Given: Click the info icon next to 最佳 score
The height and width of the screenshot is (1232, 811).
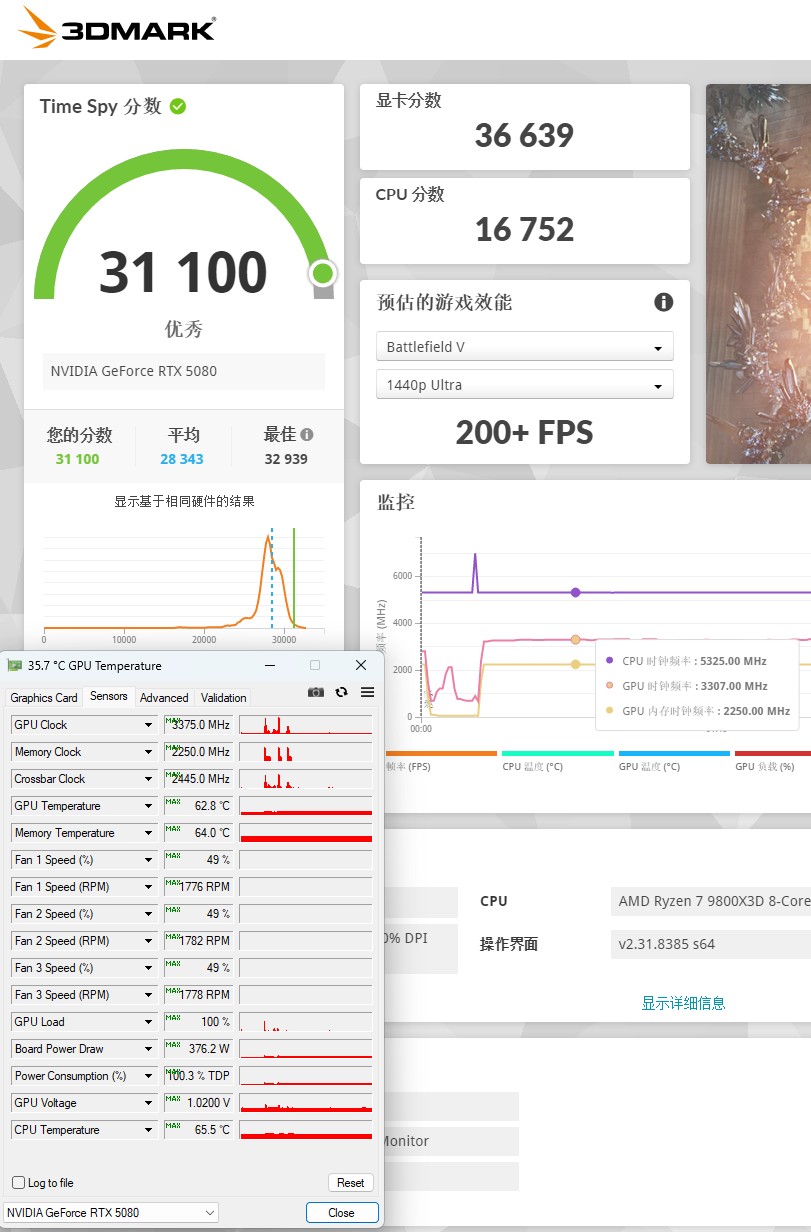Looking at the screenshot, I should (305, 432).
